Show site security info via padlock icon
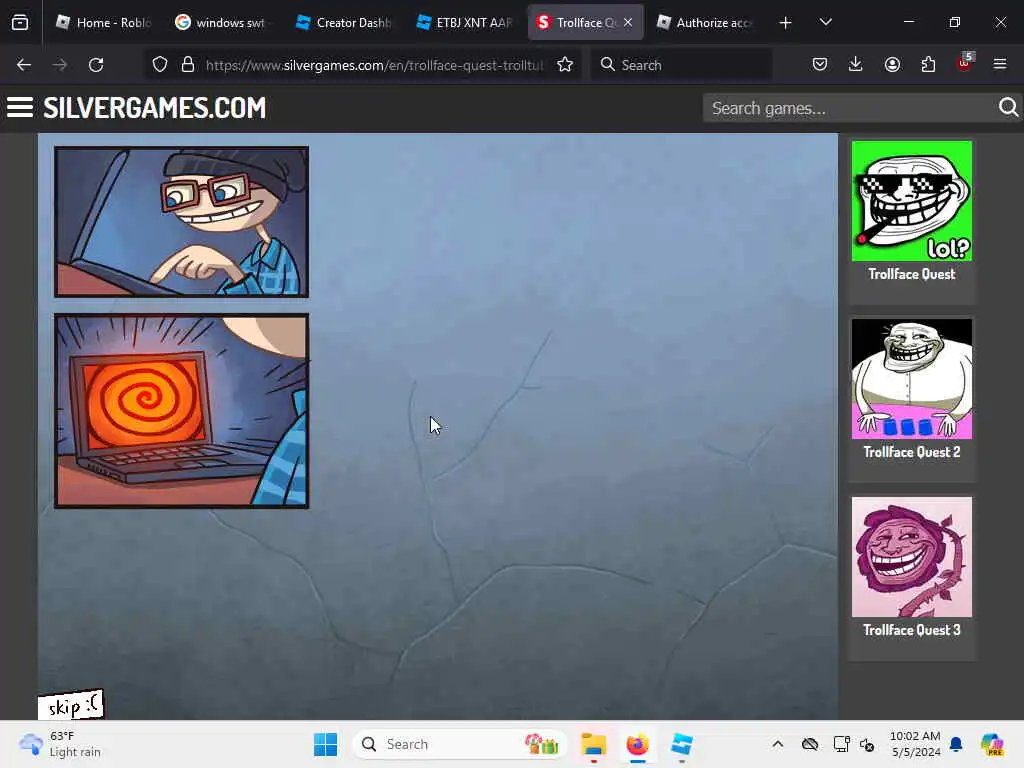Viewport: 1024px width, 768px height. click(x=188, y=65)
